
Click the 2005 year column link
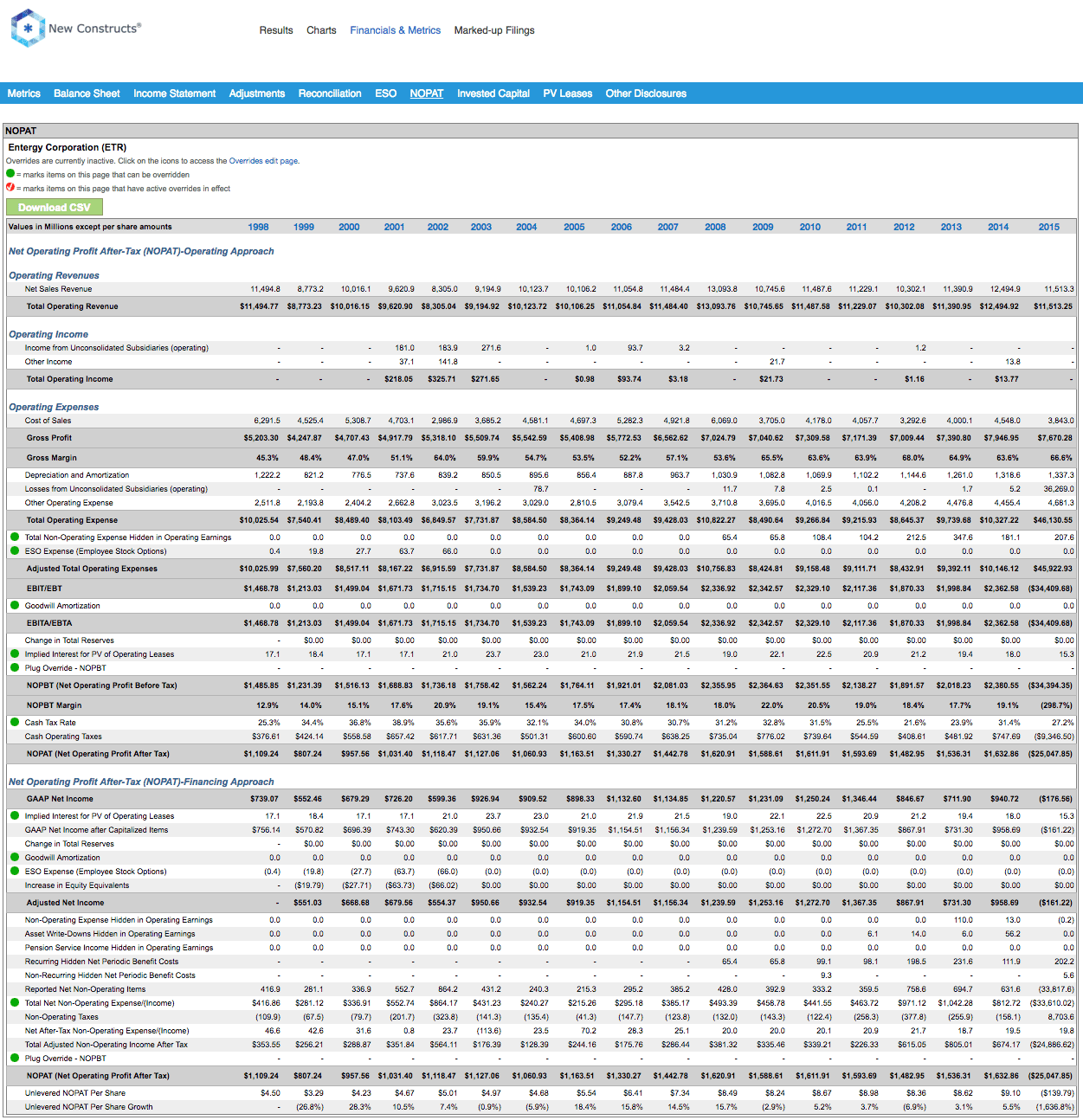574,227
